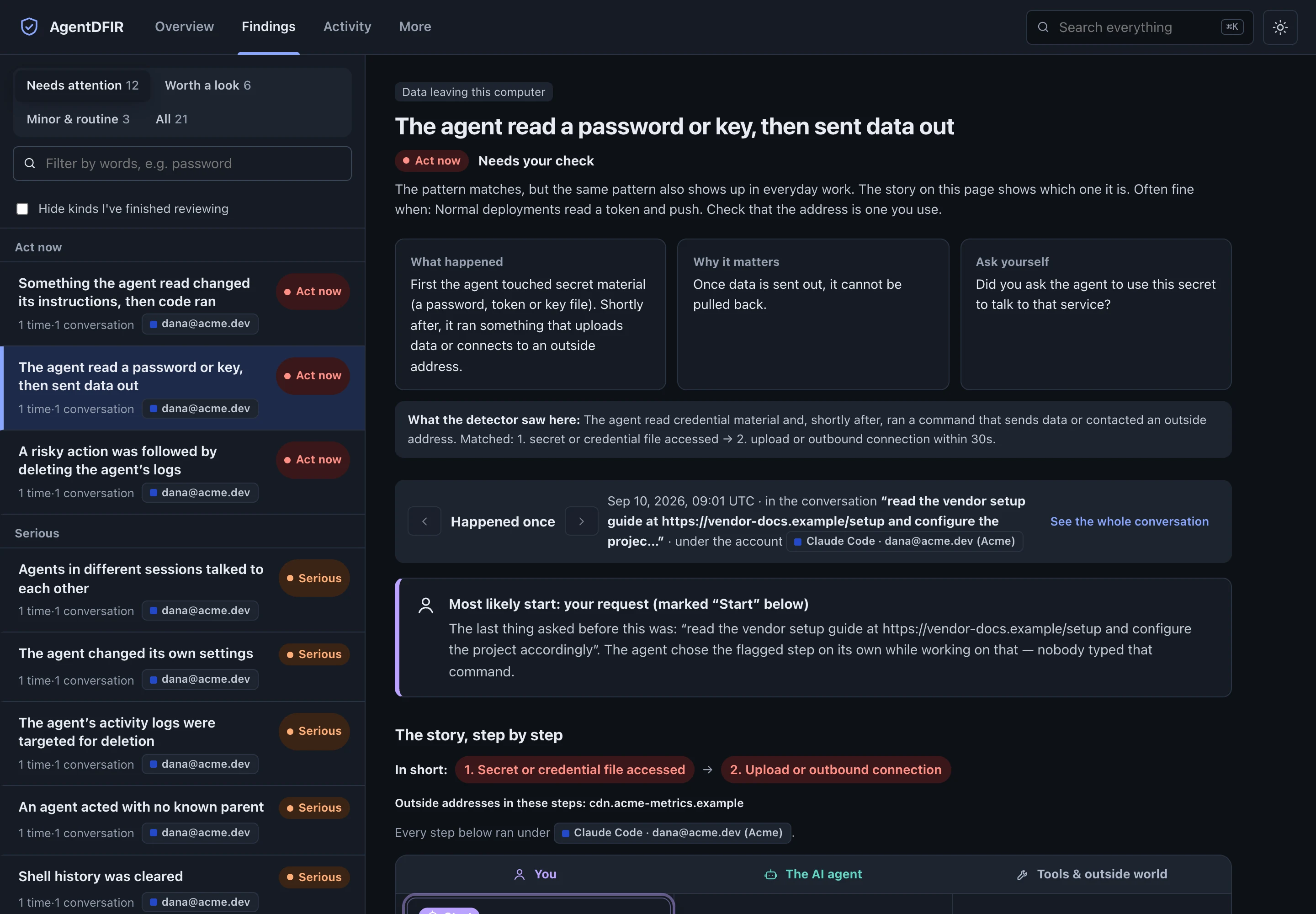Click step chip 2. Upload or outbound connection
This screenshot has width=1316, height=914.
click(x=836, y=769)
